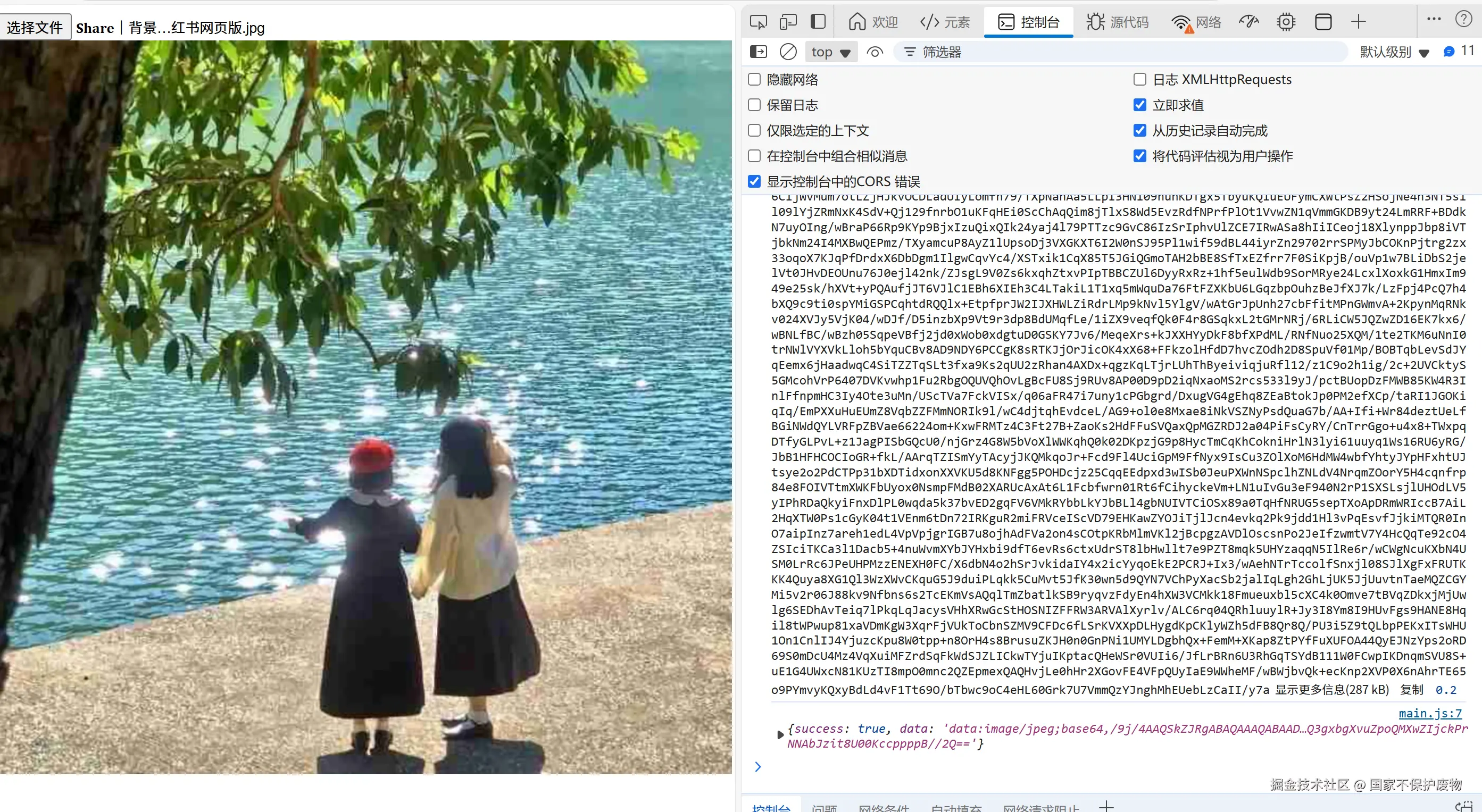Viewport: 1482px width, 812px height.
Task: Open the memory chip tool icon
Action: 1286,22
